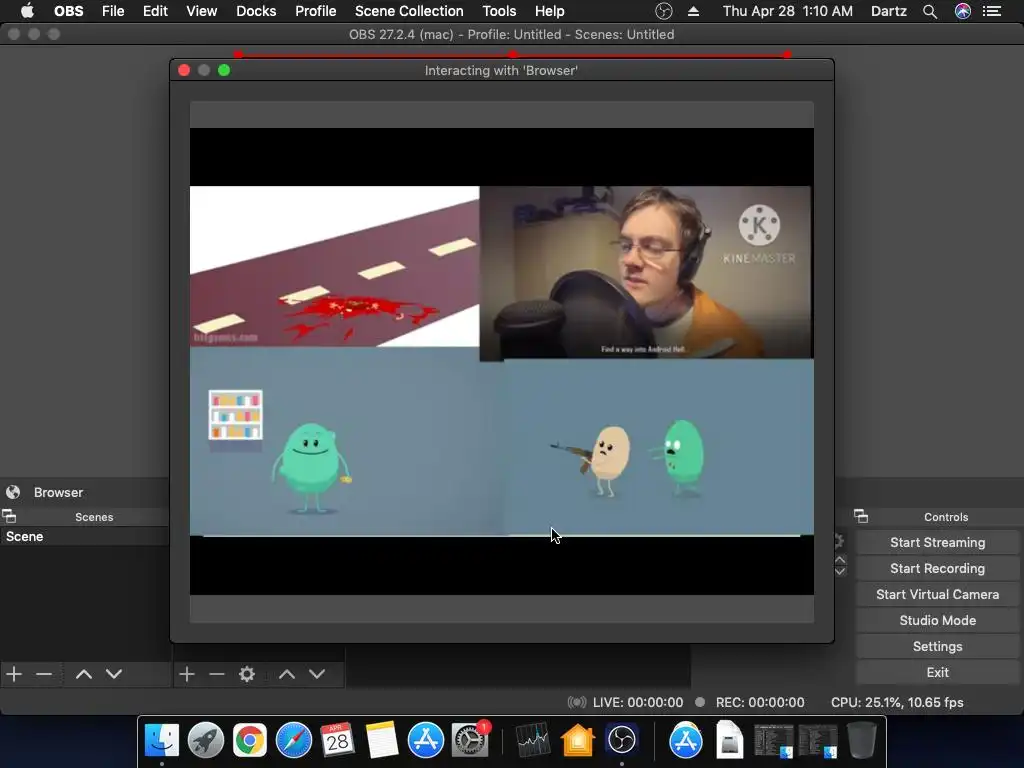The image size is (1024, 768).
Task: Open Notes from the Dock
Action: (x=381, y=741)
